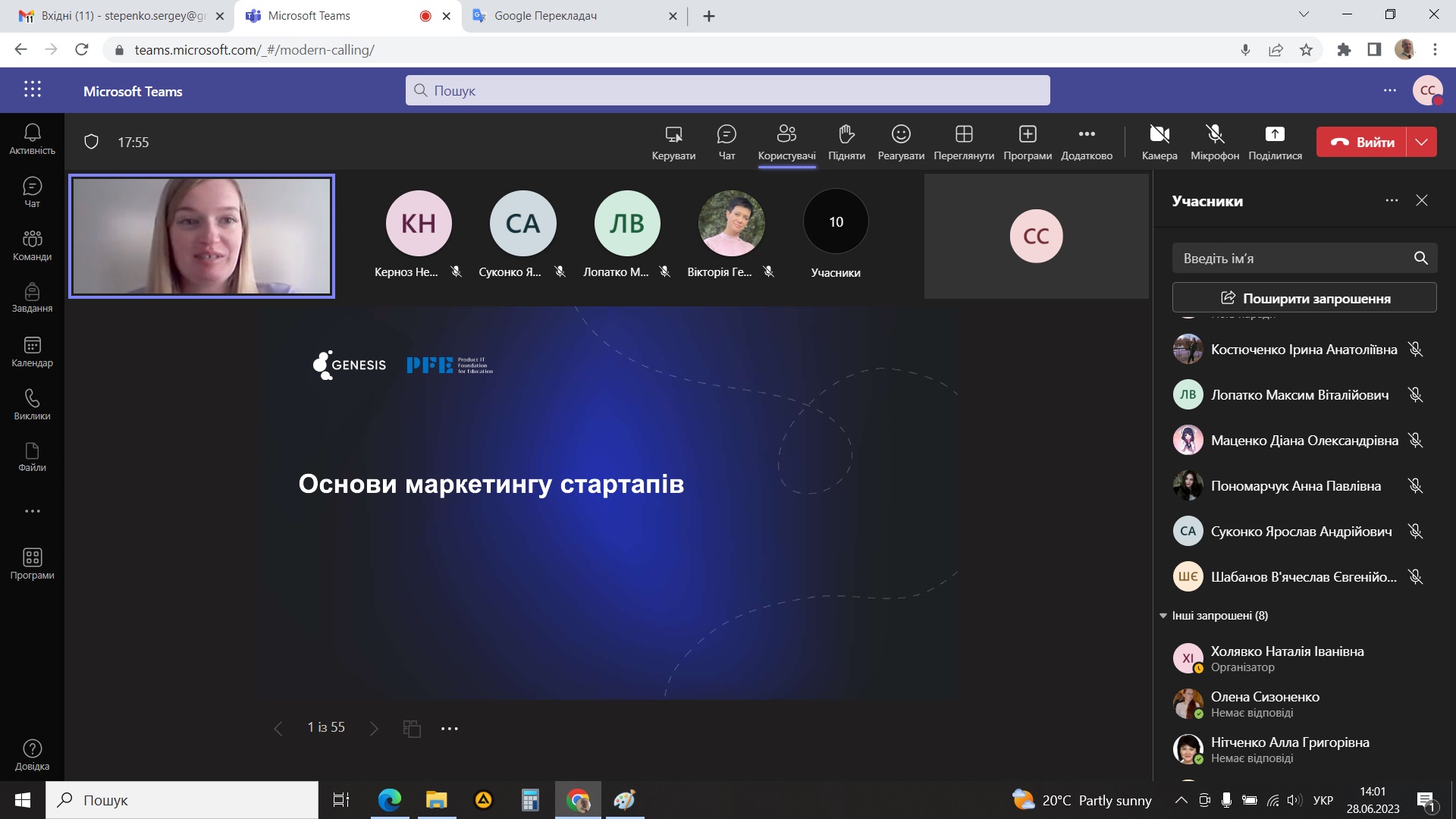Unmute the Microphone
This screenshot has height=819, width=1456.
point(1214,142)
